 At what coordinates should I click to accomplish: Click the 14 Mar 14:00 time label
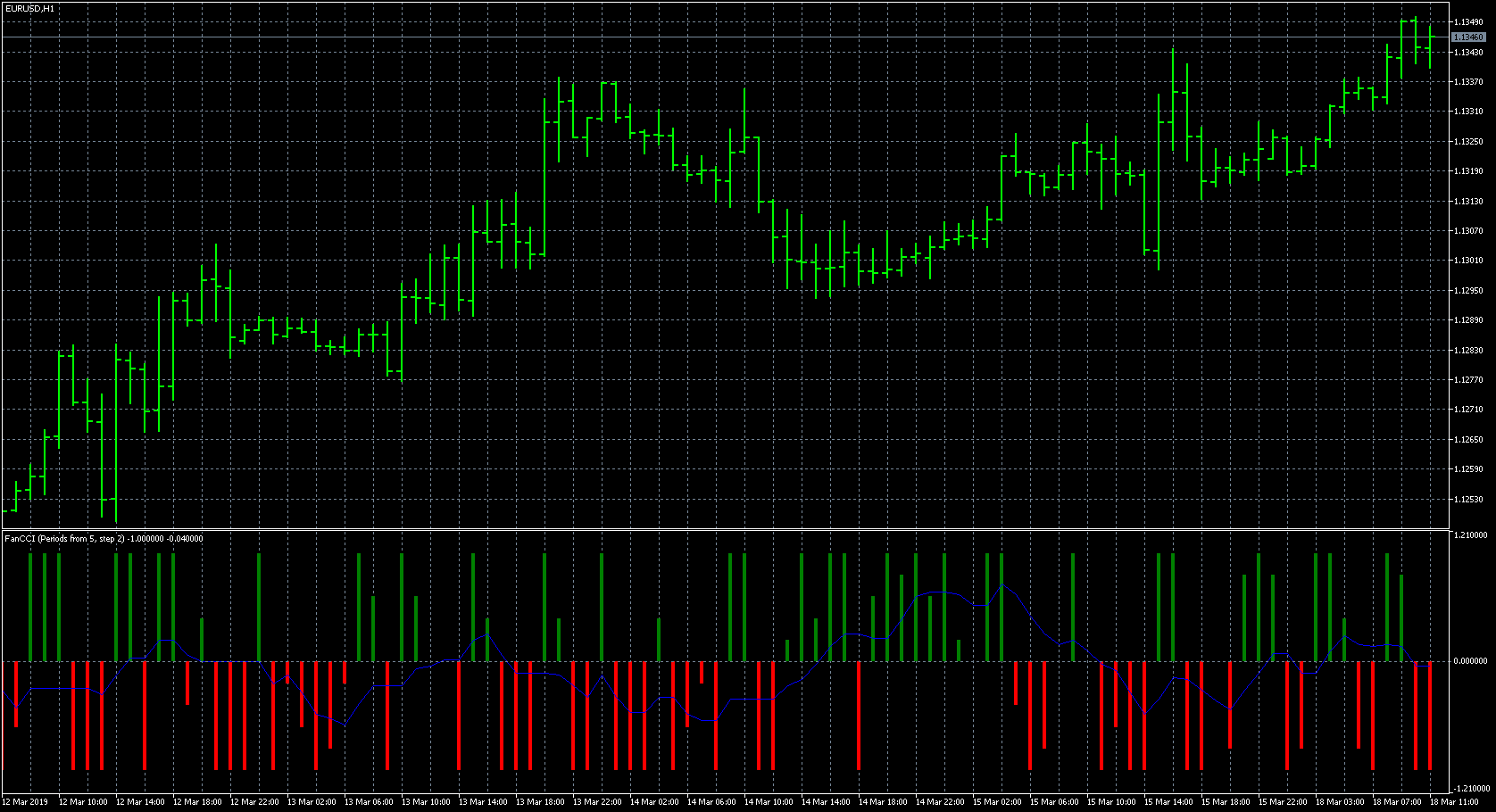click(826, 802)
